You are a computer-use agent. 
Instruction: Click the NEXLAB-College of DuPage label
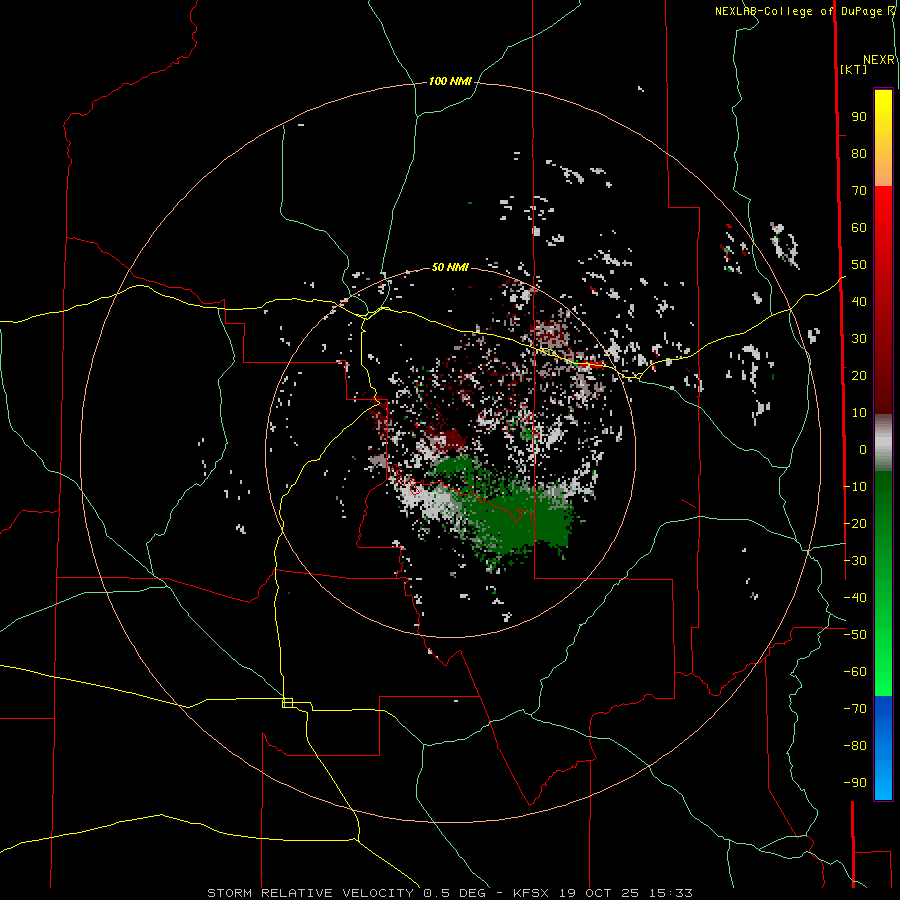(x=805, y=11)
